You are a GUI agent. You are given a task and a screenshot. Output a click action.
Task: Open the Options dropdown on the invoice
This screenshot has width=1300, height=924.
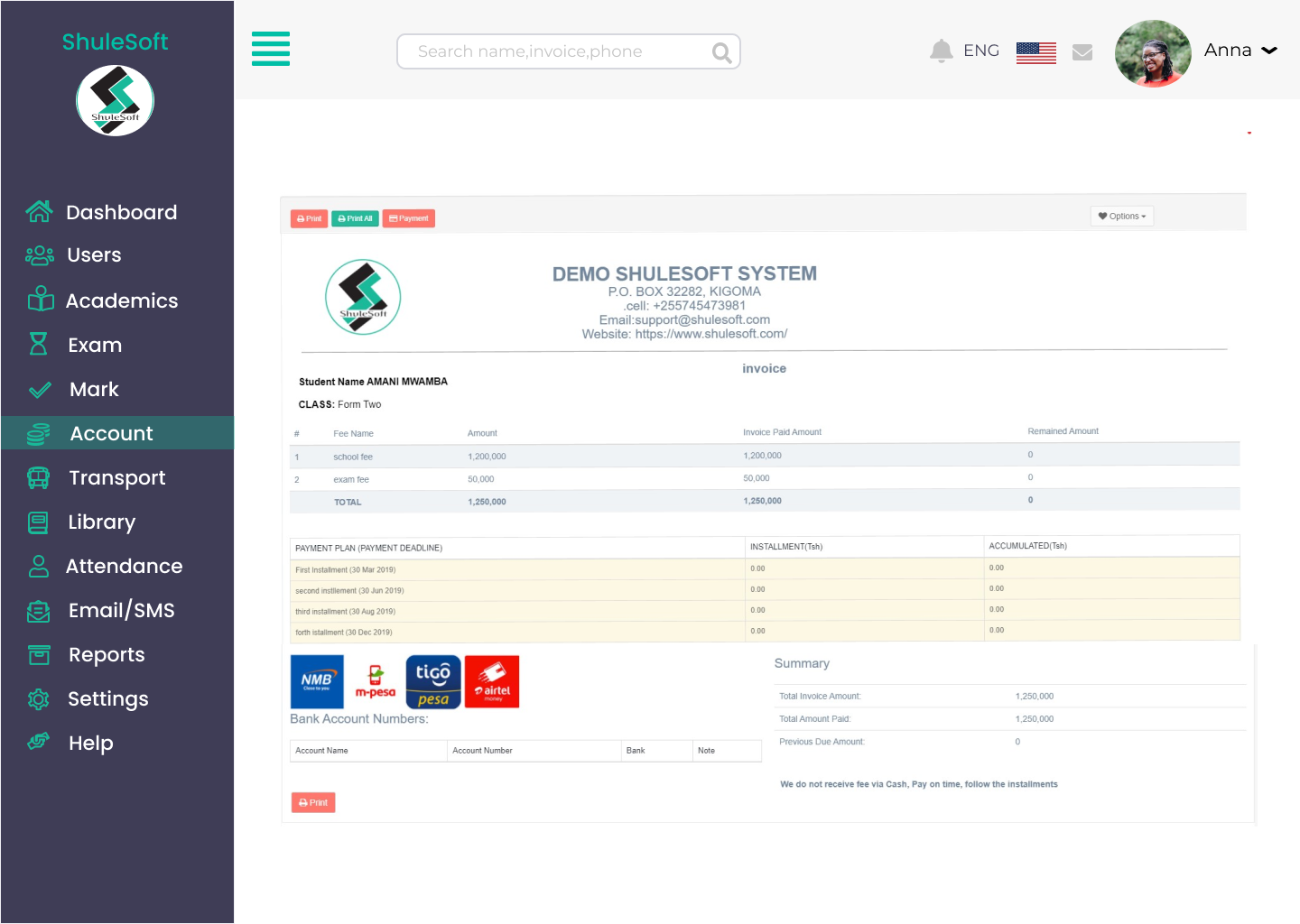click(x=1121, y=216)
